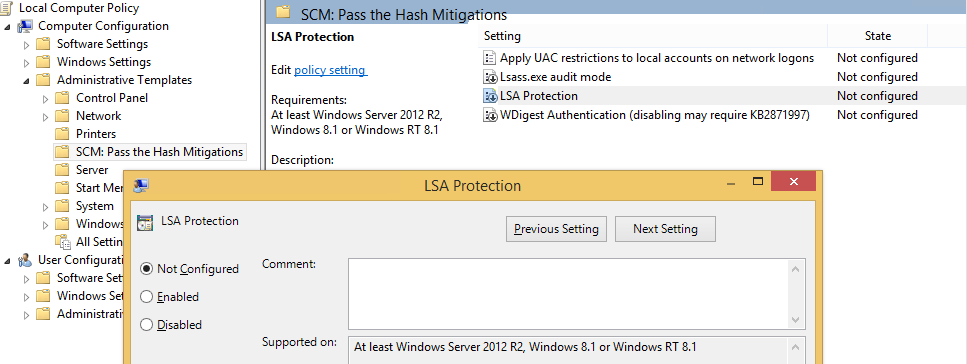Go to the Next Setting
The width and height of the screenshot is (967, 364).
tap(665, 229)
